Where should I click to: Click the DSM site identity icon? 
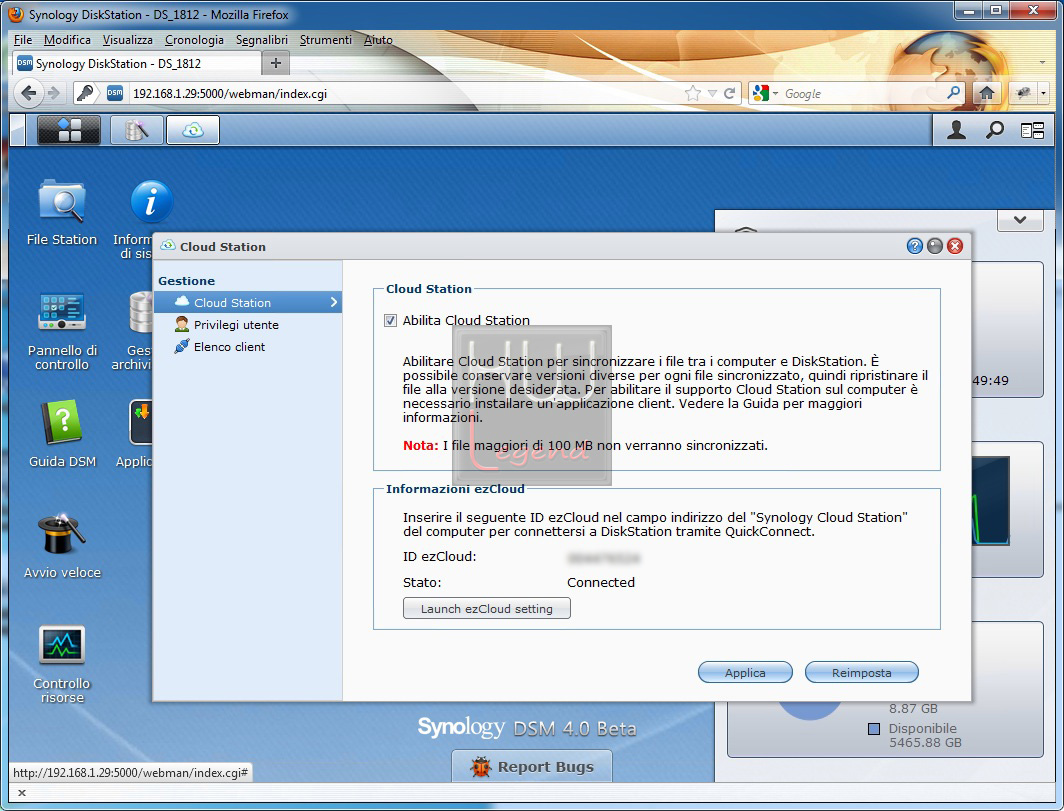click(x=115, y=93)
